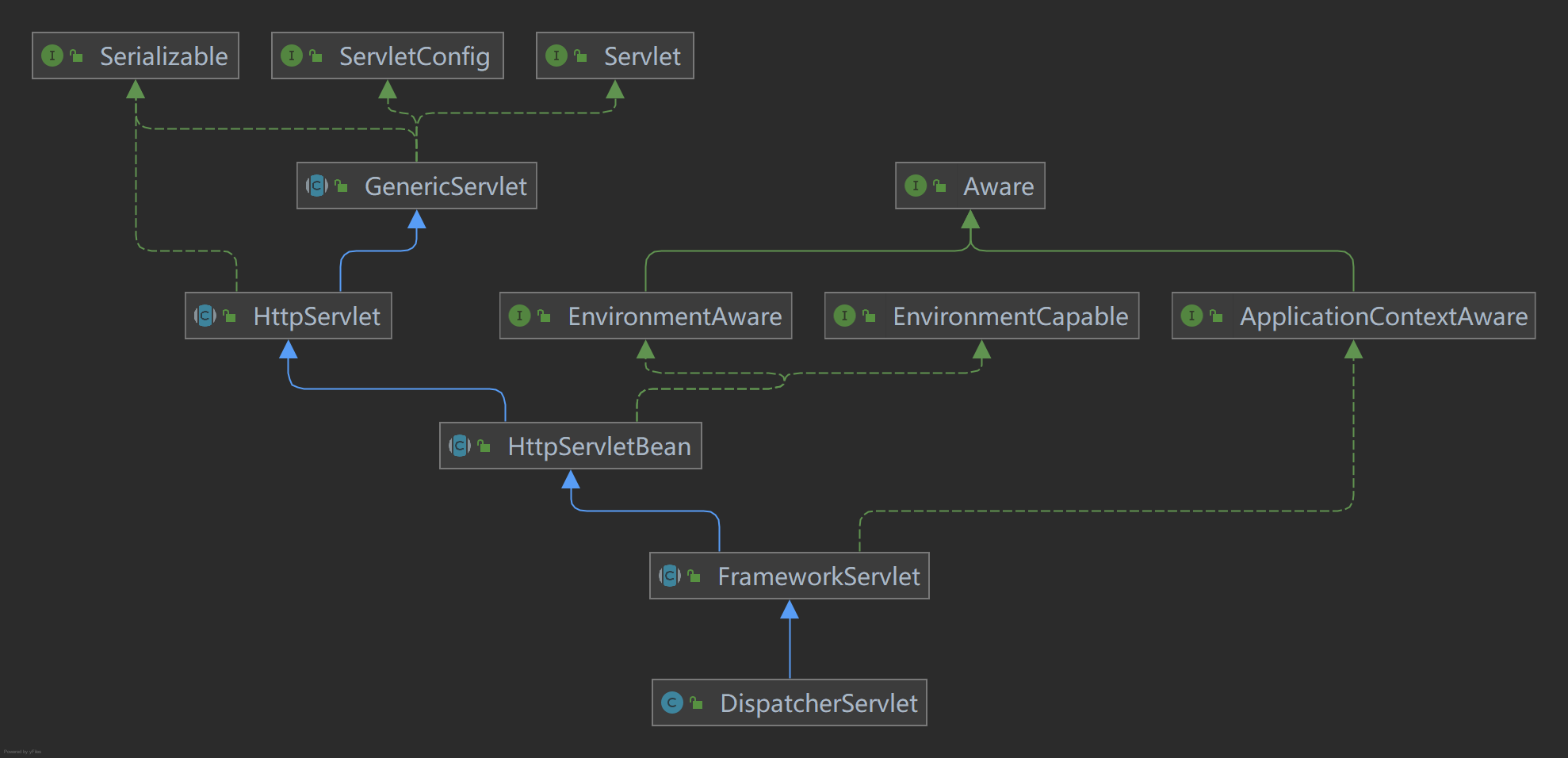
Task: Click the public visibility lock icon on GenericServlet
Action: click(341, 186)
